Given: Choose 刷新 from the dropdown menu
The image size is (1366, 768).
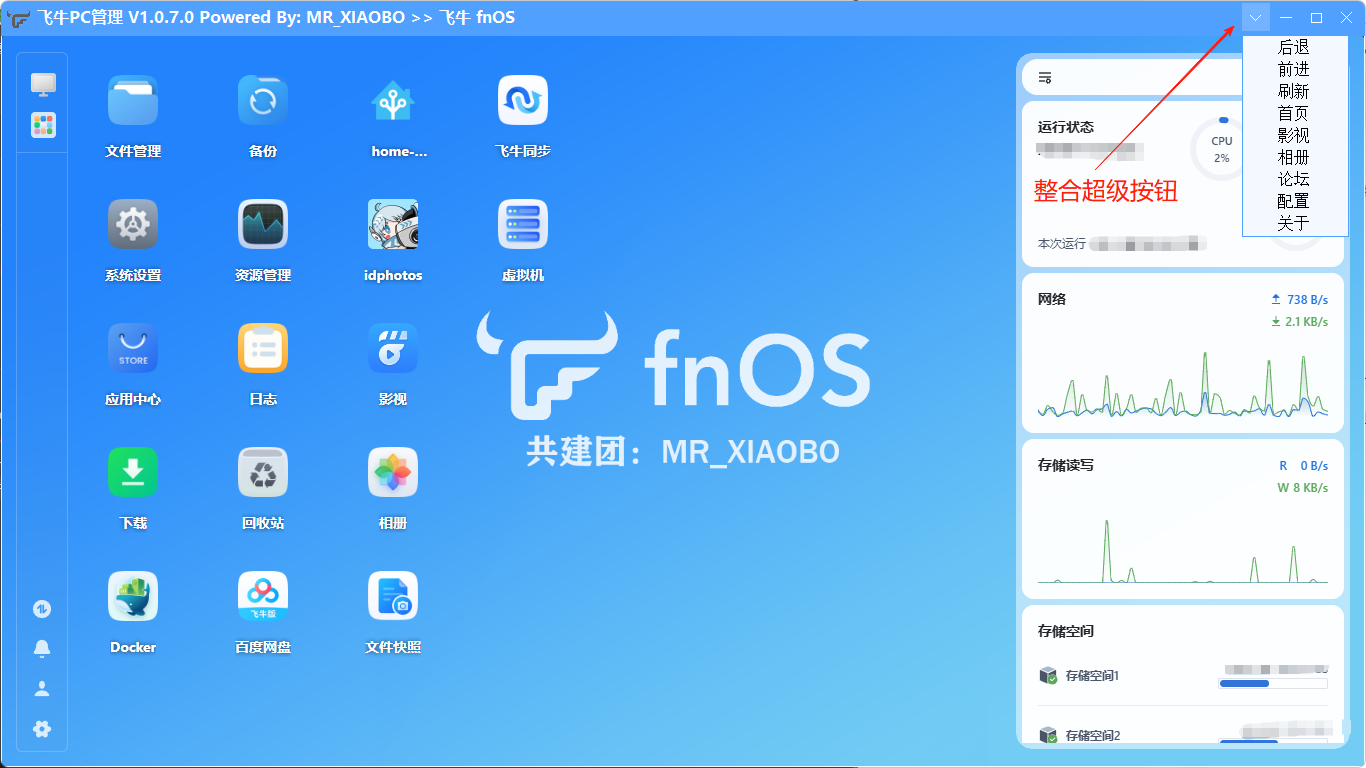Looking at the screenshot, I should pos(1294,91).
